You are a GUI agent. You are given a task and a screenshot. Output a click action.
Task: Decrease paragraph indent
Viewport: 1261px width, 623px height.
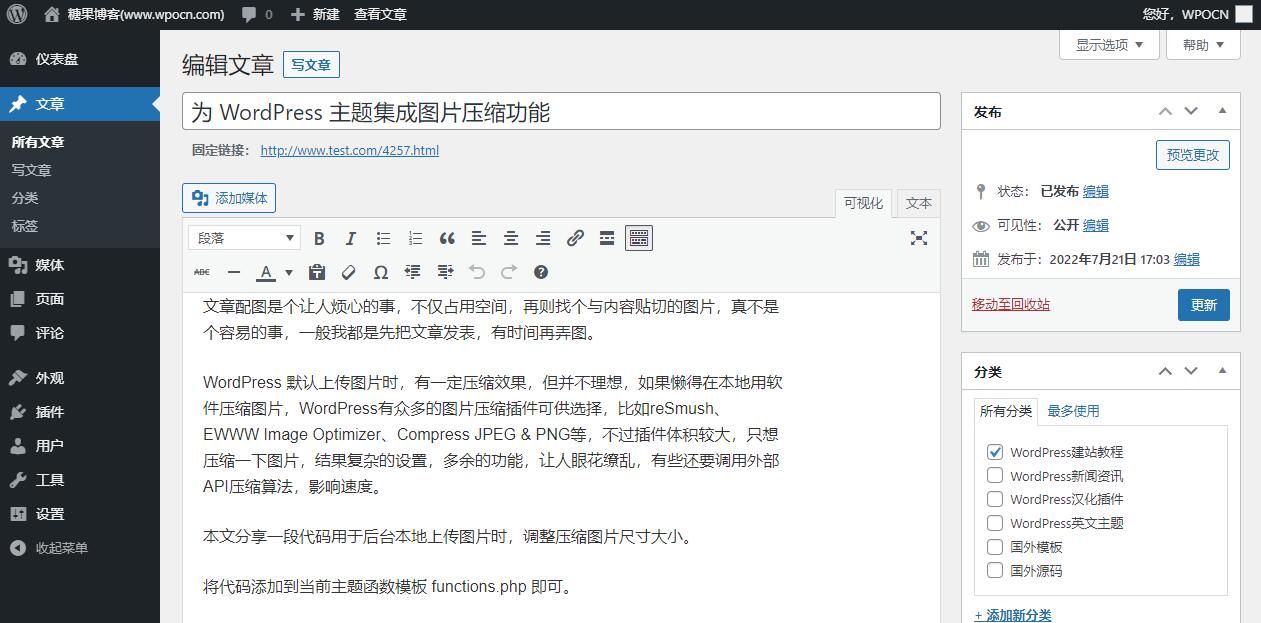click(x=413, y=272)
